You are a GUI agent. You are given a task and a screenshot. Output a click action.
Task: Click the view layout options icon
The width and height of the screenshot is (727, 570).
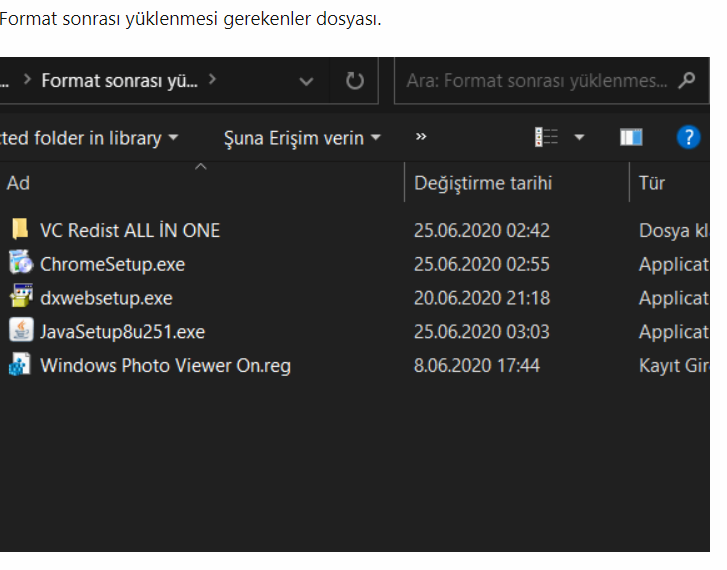click(x=546, y=137)
